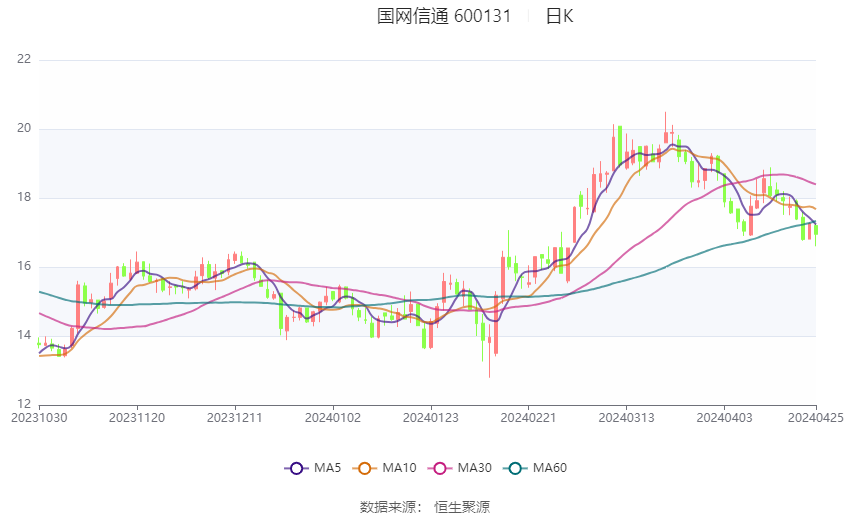850x517 pixels.
Task: Toggle the MA30 legend circle icon
Action: [x=440, y=468]
